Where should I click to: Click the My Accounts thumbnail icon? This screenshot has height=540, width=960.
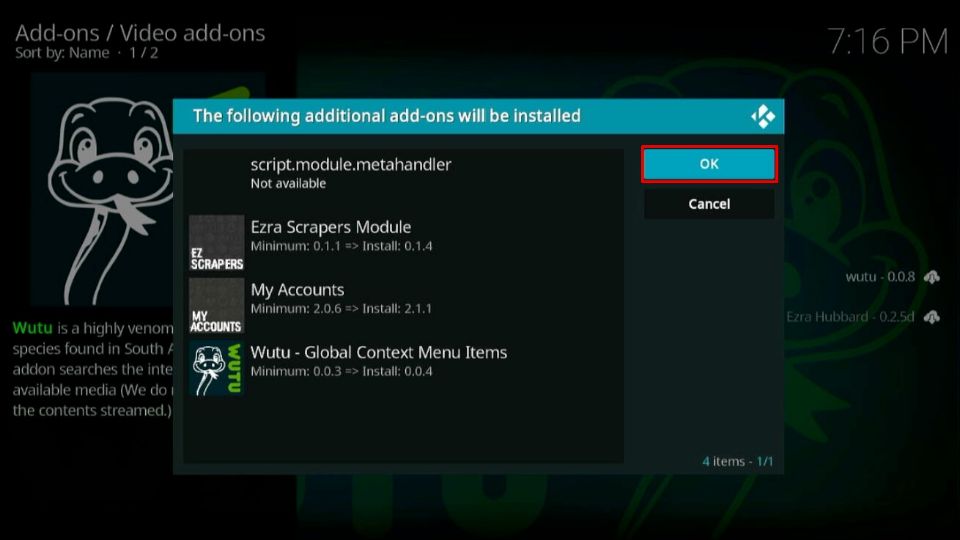[x=217, y=306]
